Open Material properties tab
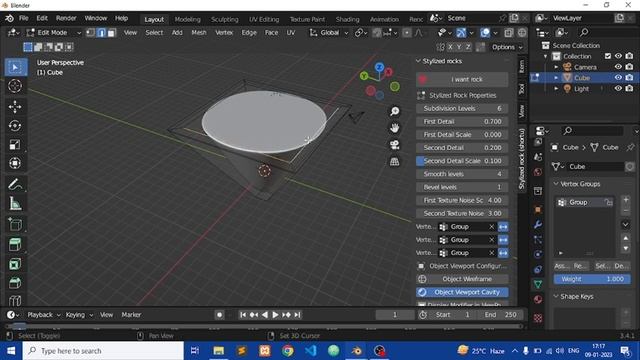Image resolution: width=640 pixels, height=360 pixels. pos(538,299)
